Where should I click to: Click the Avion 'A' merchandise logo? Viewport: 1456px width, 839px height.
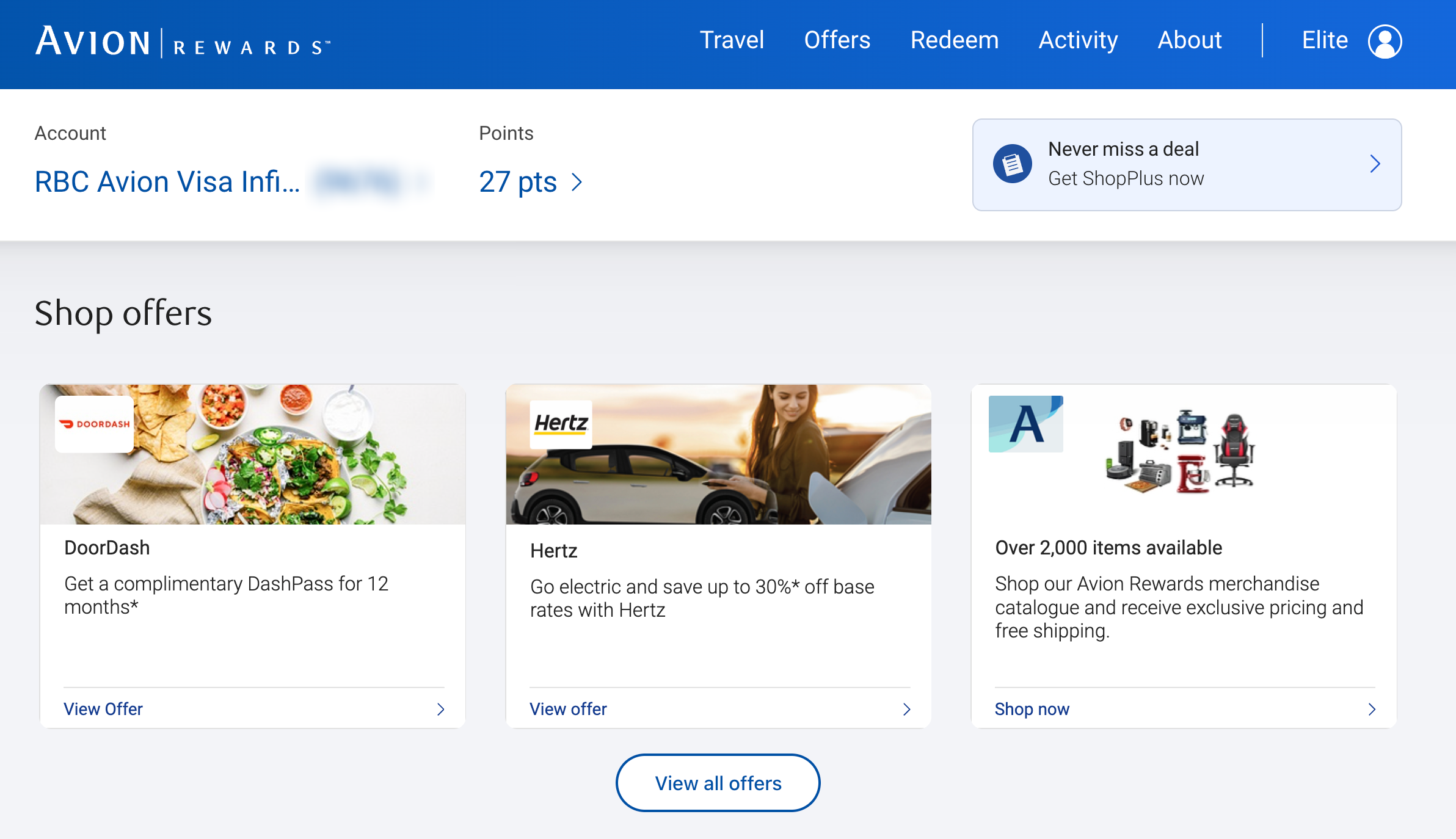pyautogui.click(x=1025, y=424)
